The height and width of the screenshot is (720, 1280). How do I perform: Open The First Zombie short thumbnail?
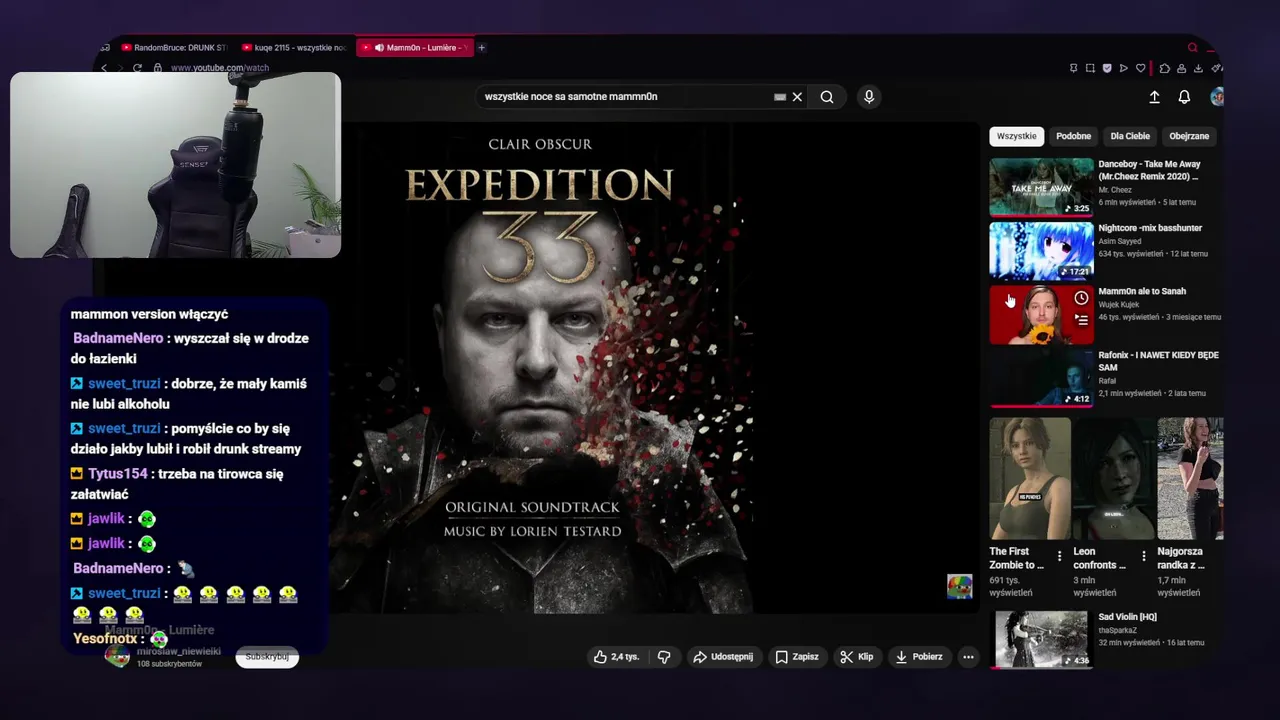(1030, 478)
